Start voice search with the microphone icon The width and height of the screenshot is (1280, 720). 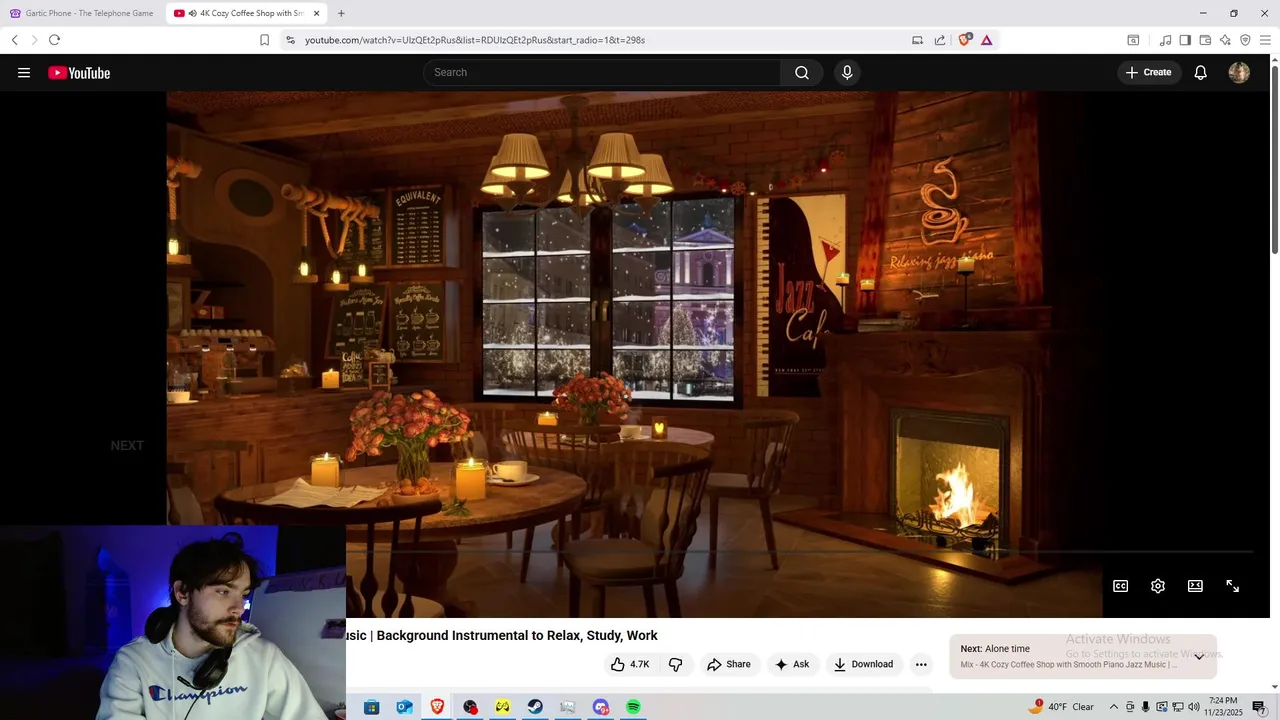pyautogui.click(x=847, y=72)
